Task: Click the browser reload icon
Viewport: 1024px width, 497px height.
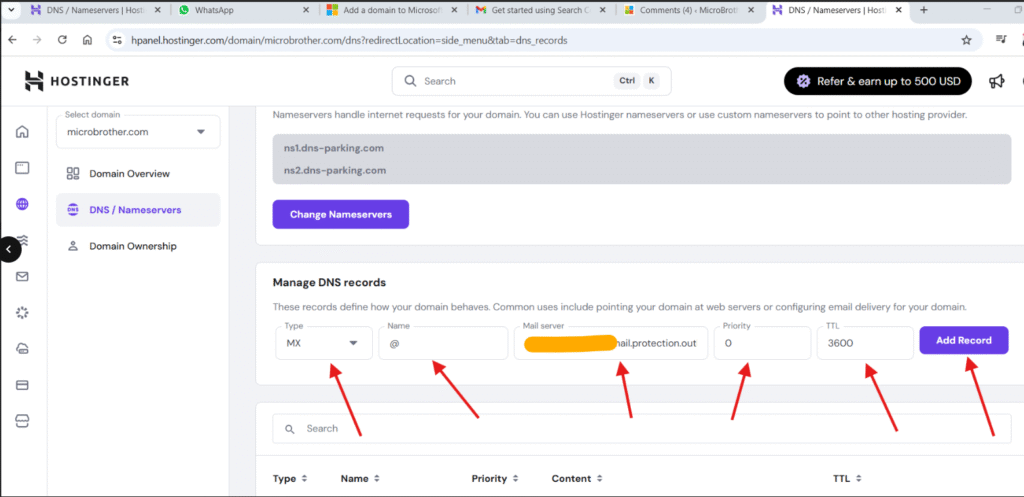Action: 62,40
